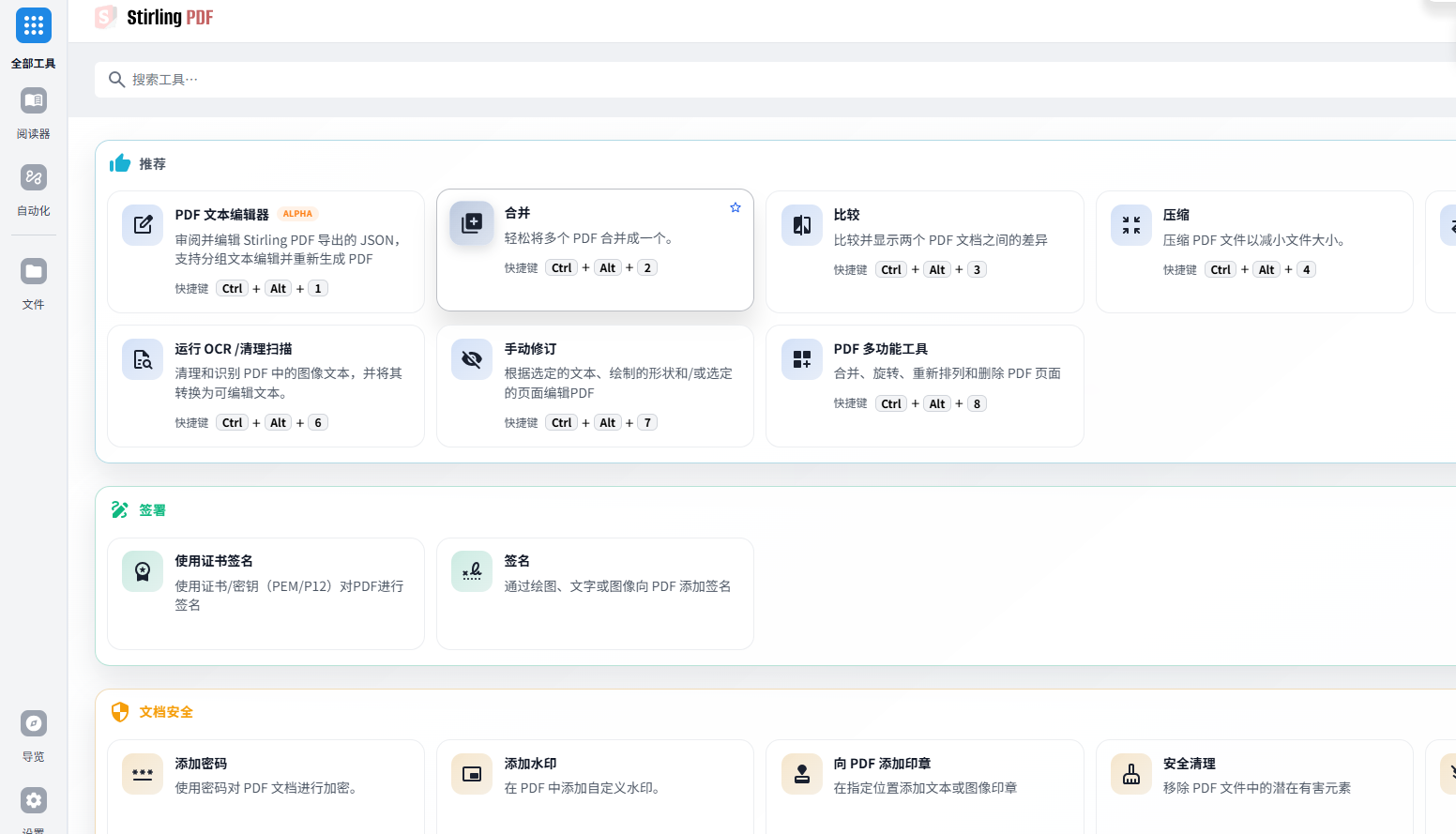Click the Stirling PDF title text

tap(170, 18)
